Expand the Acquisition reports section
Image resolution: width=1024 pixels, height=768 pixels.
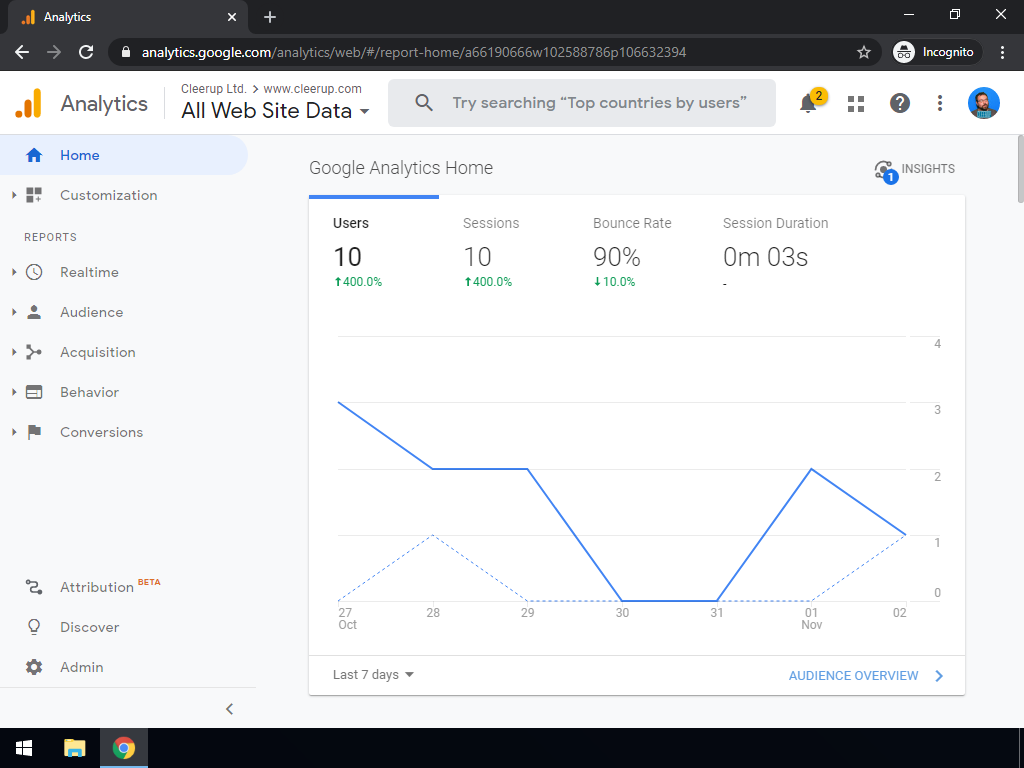pos(96,352)
